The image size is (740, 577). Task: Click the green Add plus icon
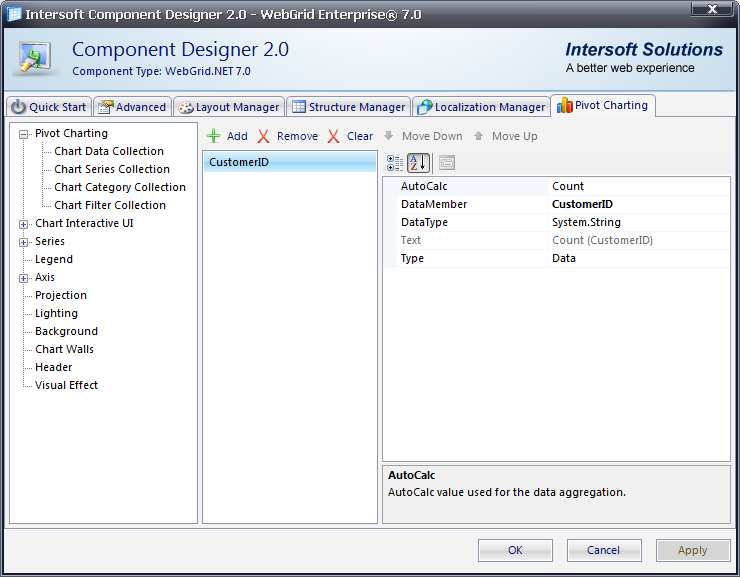213,136
